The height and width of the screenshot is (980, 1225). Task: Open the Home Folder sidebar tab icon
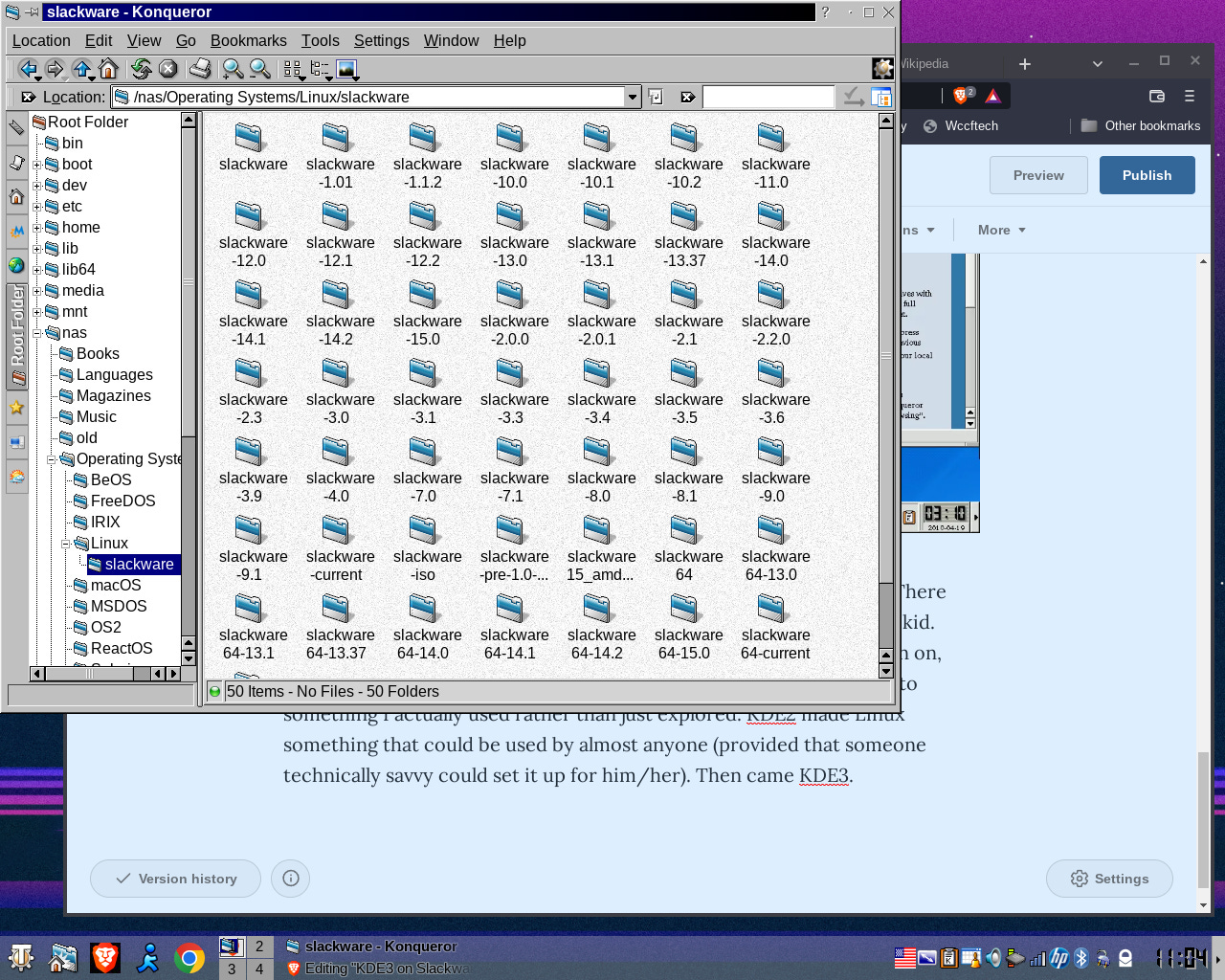click(16, 197)
